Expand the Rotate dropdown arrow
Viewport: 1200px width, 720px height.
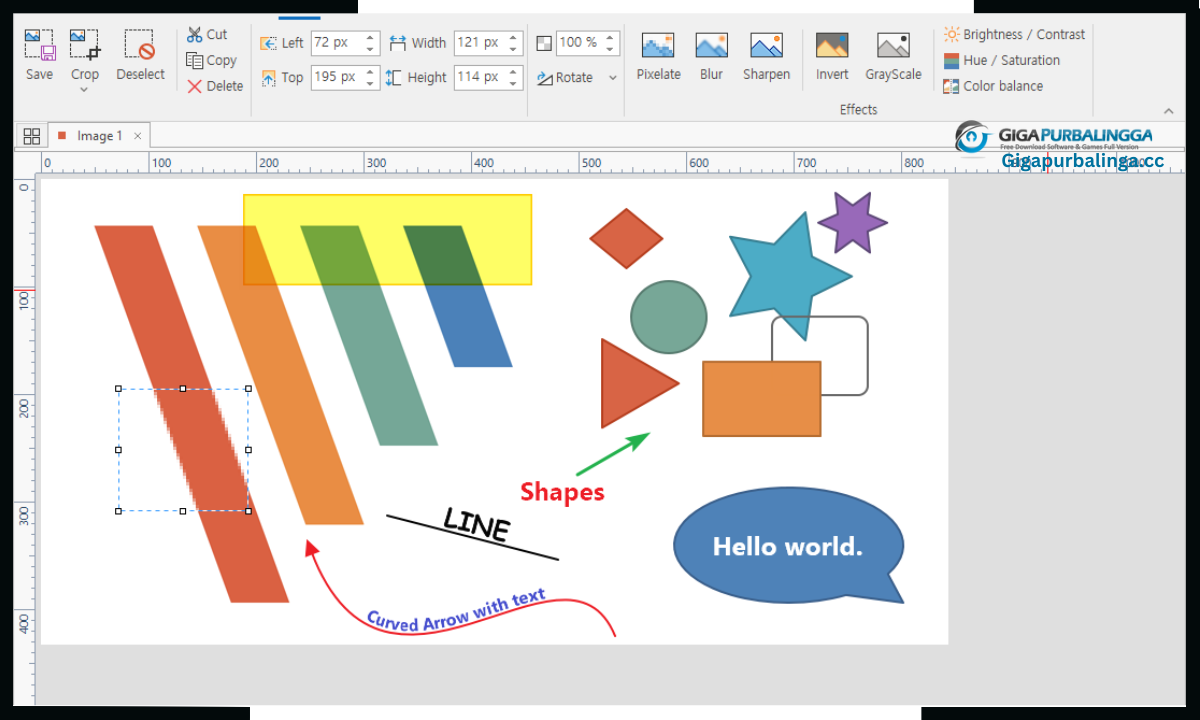[x=613, y=78]
